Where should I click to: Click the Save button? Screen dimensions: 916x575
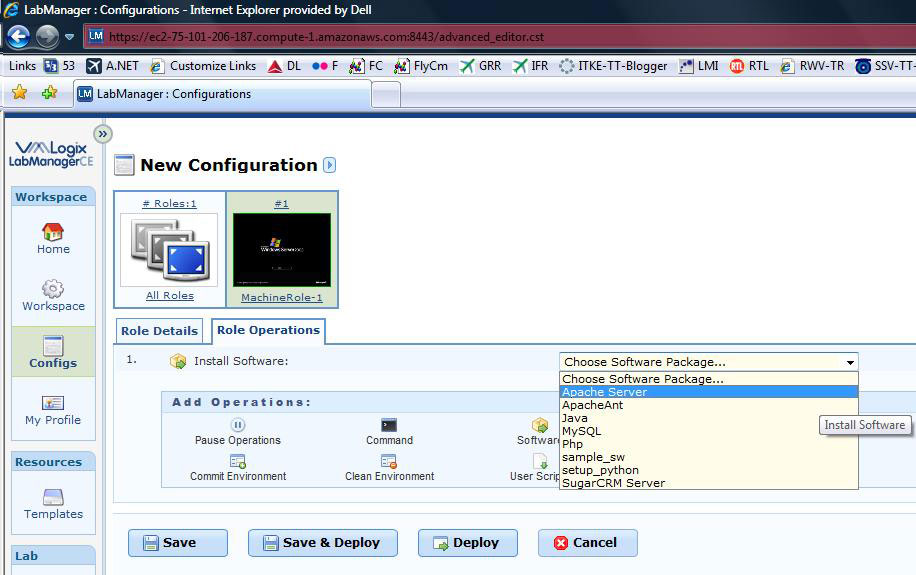tap(178, 543)
